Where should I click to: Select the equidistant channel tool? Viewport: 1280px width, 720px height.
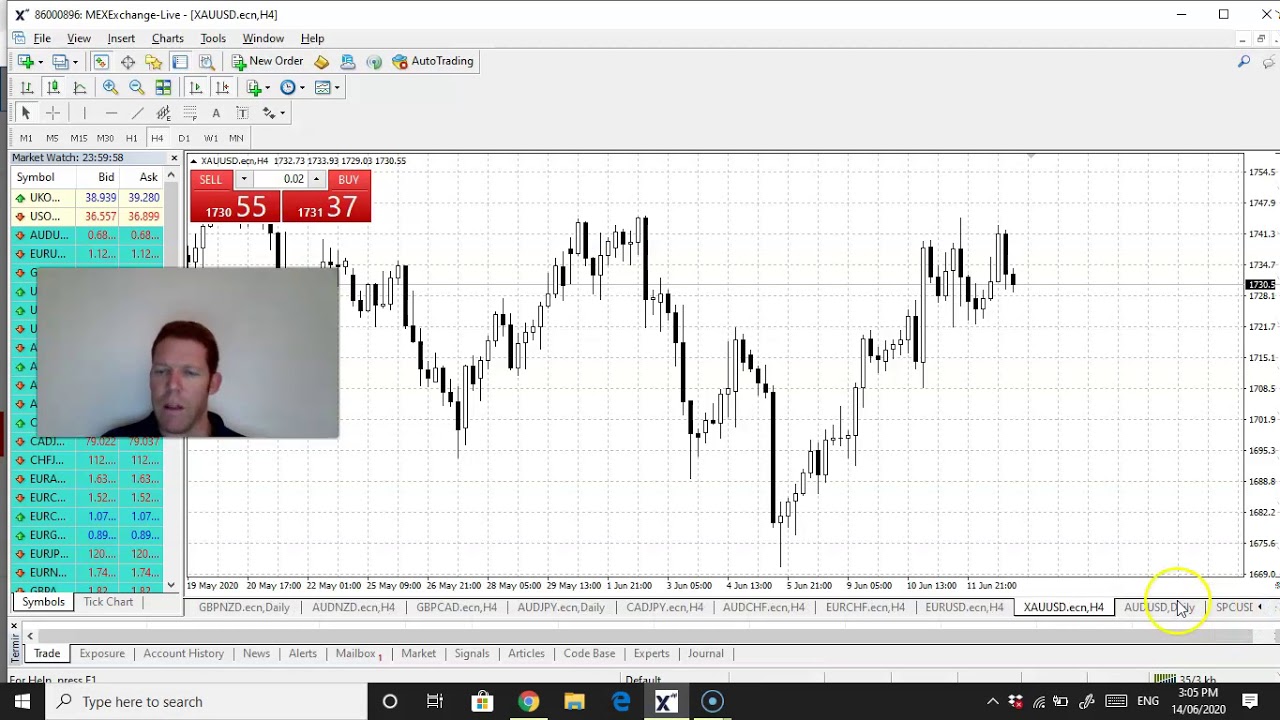pyautogui.click(x=163, y=113)
